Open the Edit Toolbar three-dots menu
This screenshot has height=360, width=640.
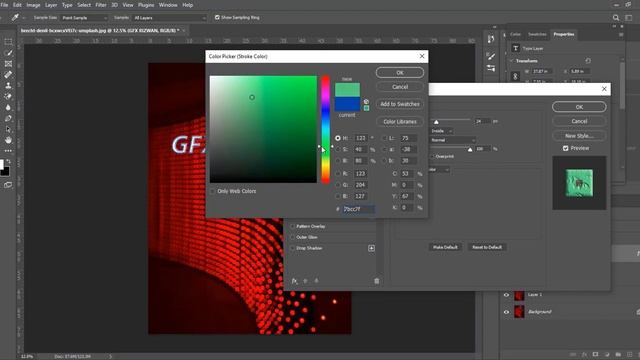click(x=8, y=151)
